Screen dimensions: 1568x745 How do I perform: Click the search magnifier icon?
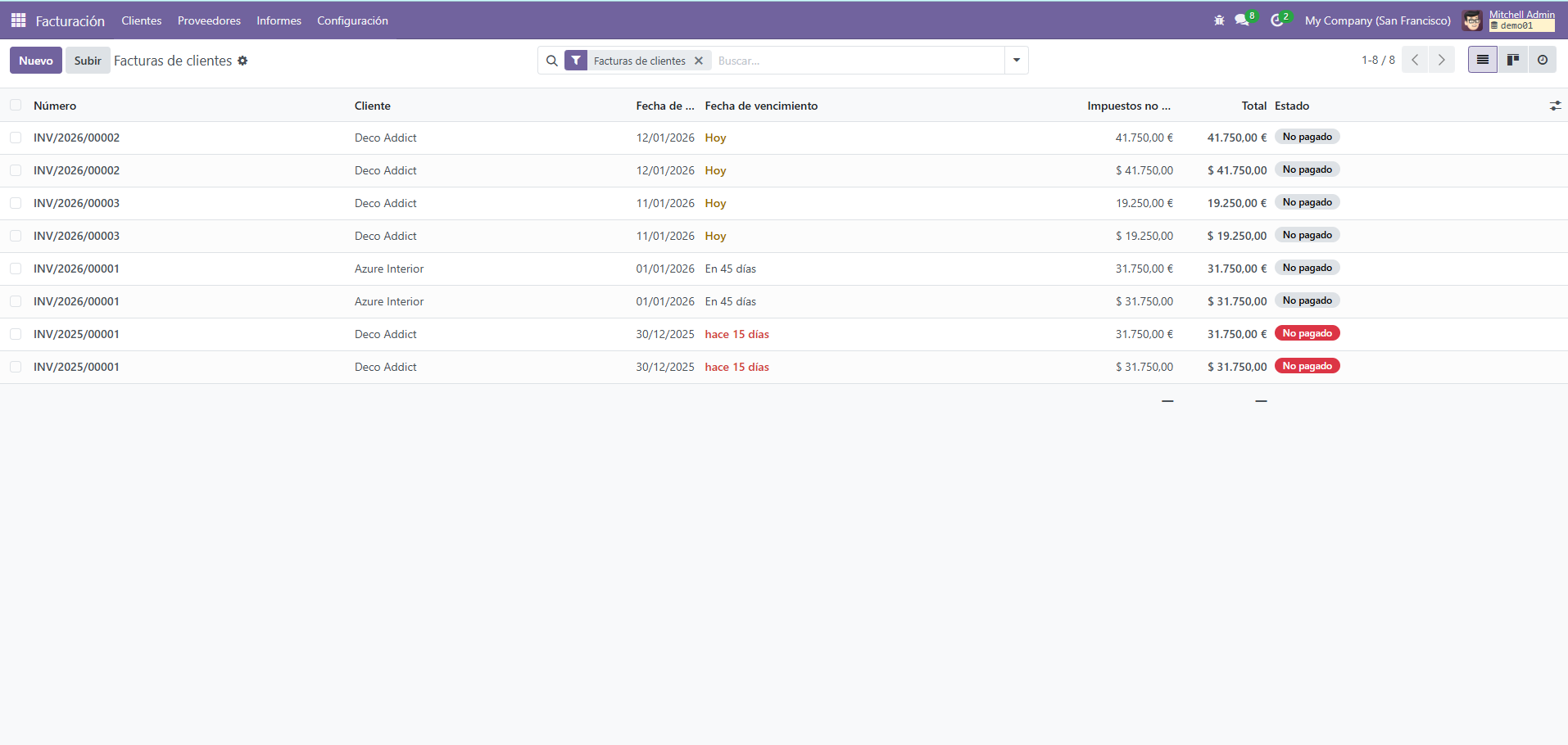tap(551, 60)
